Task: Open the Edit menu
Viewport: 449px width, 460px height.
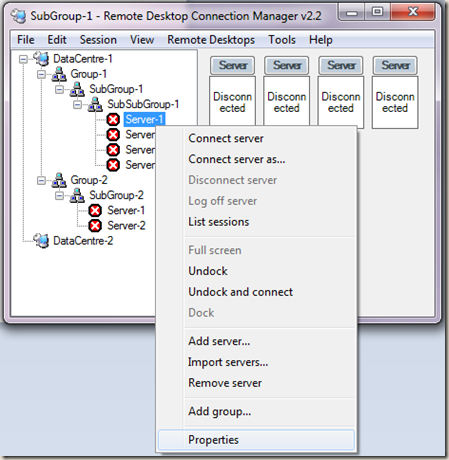Action: pos(57,40)
